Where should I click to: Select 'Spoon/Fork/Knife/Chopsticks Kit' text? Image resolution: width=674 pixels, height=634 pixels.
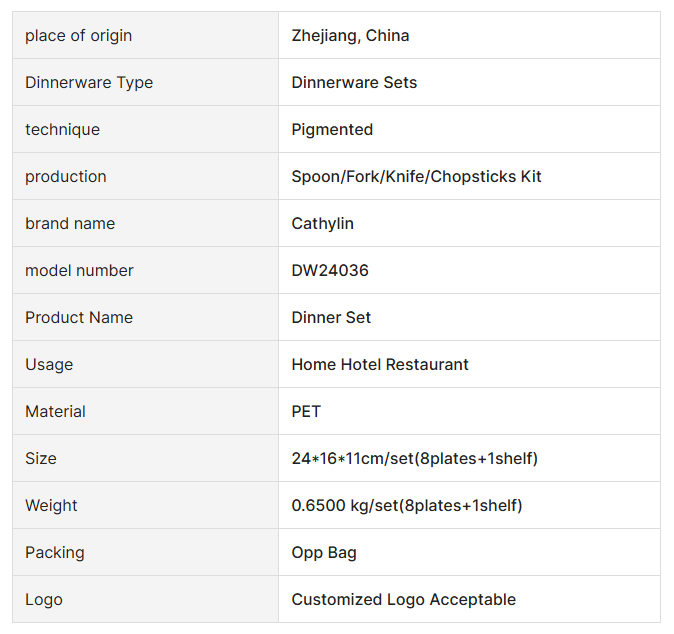point(416,177)
